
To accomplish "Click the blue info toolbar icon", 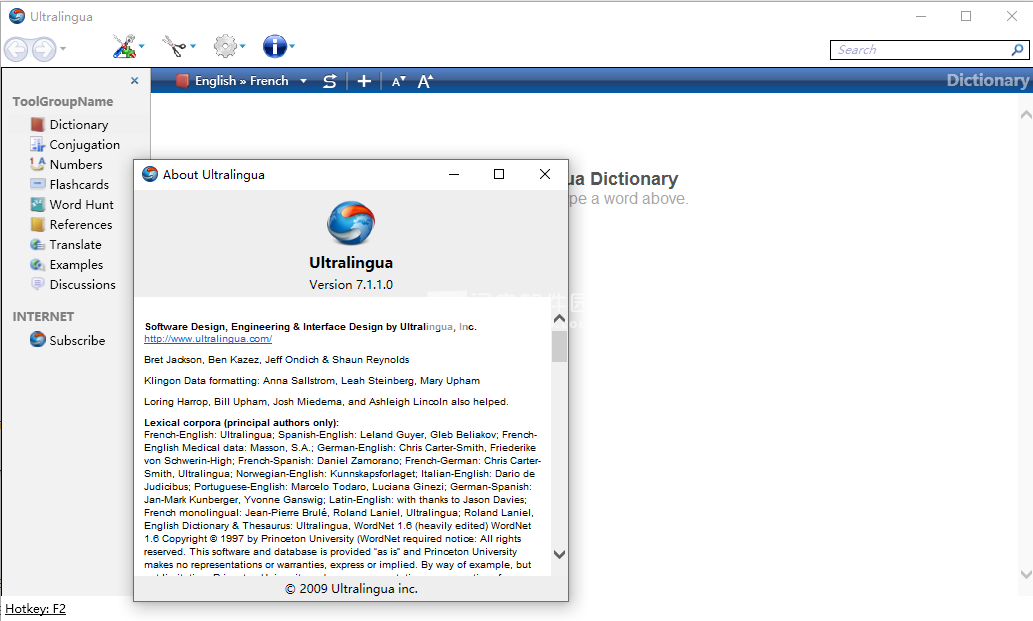I will (x=274, y=46).
